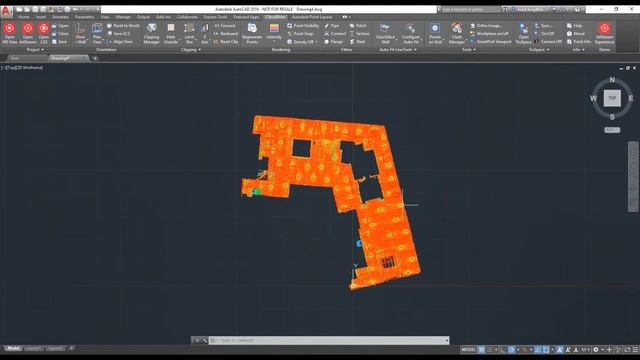Click the Backward clipping button
The width and height of the screenshot is (640, 360).
(x=226, y=33)
